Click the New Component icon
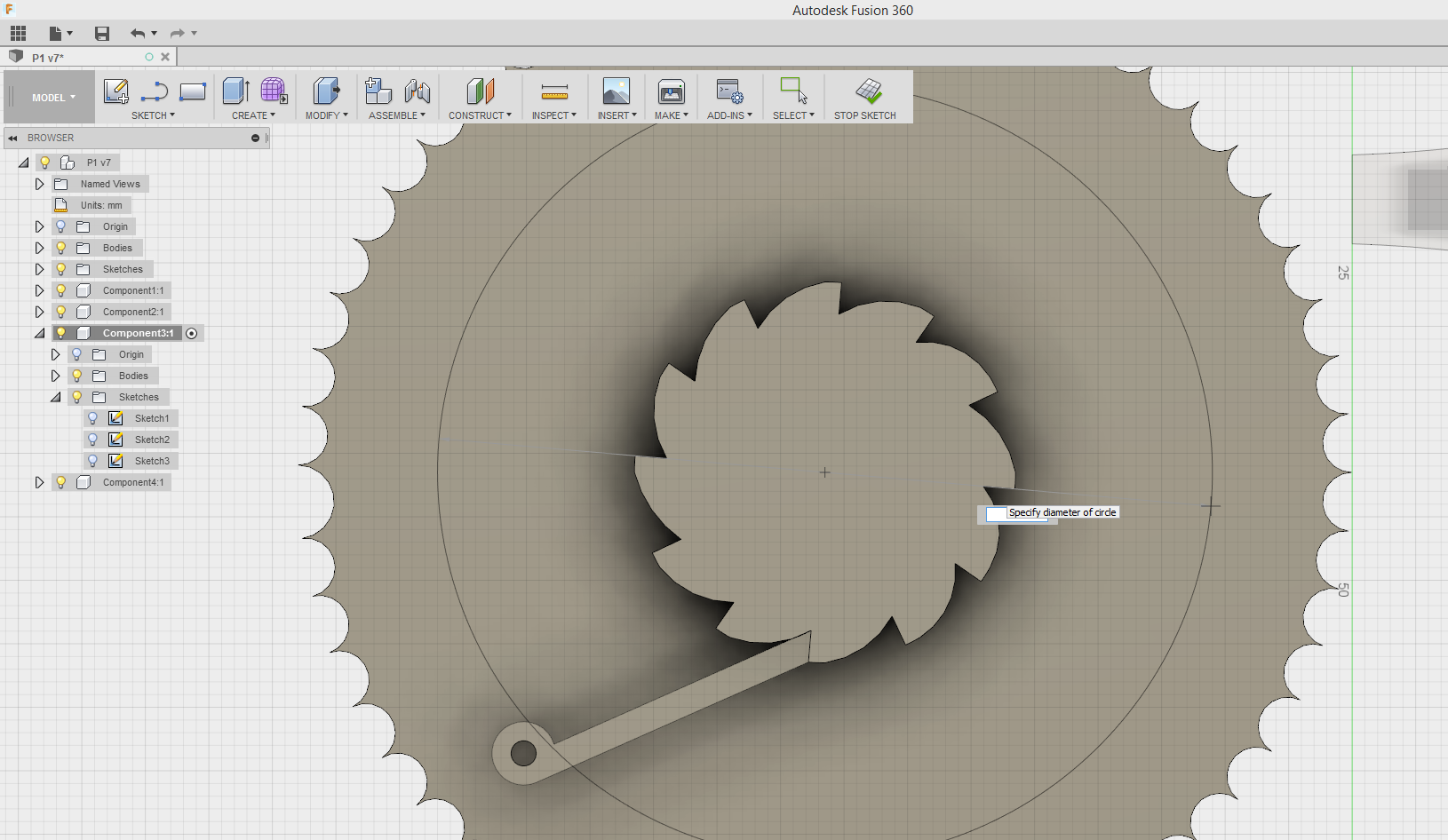This screenshot has width=1448, height=840. click(x=378, y=91)
